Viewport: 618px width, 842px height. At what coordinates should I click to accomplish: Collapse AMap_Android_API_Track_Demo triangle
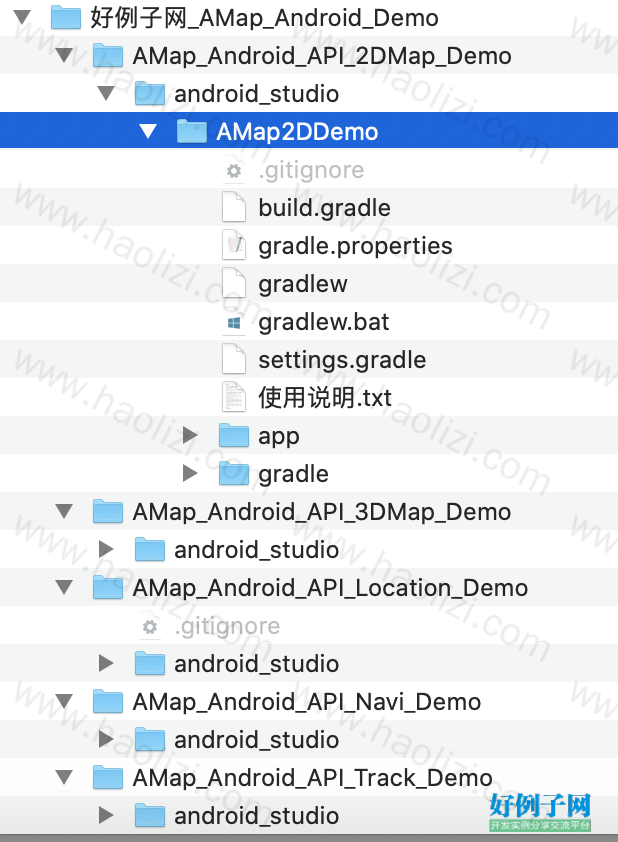64,778
